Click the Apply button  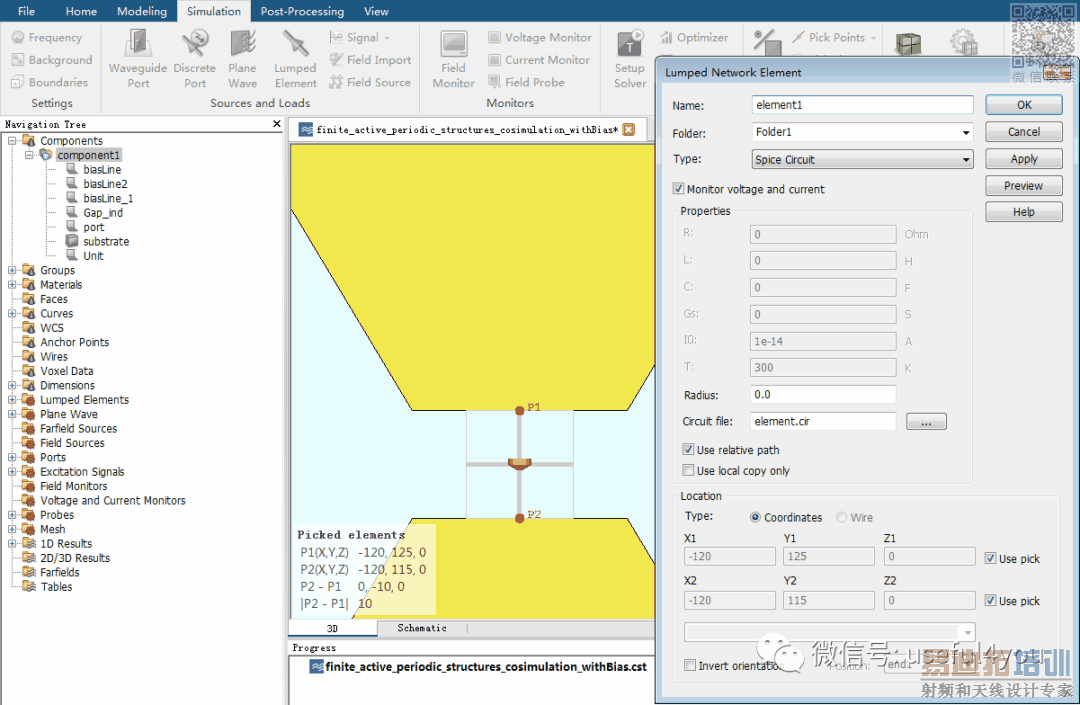1023,159
